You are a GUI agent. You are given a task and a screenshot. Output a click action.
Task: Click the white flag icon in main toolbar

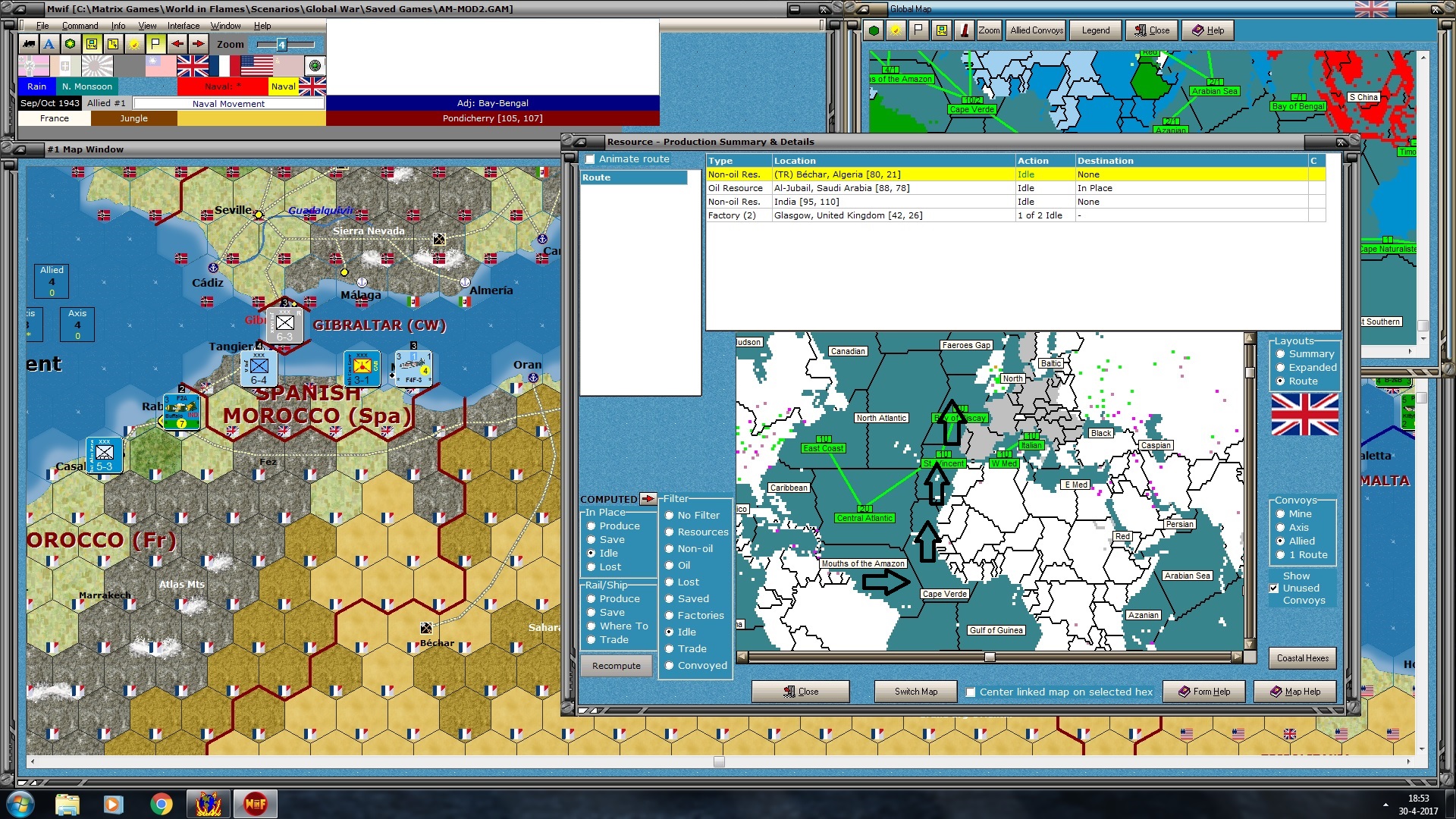point(155,44)
